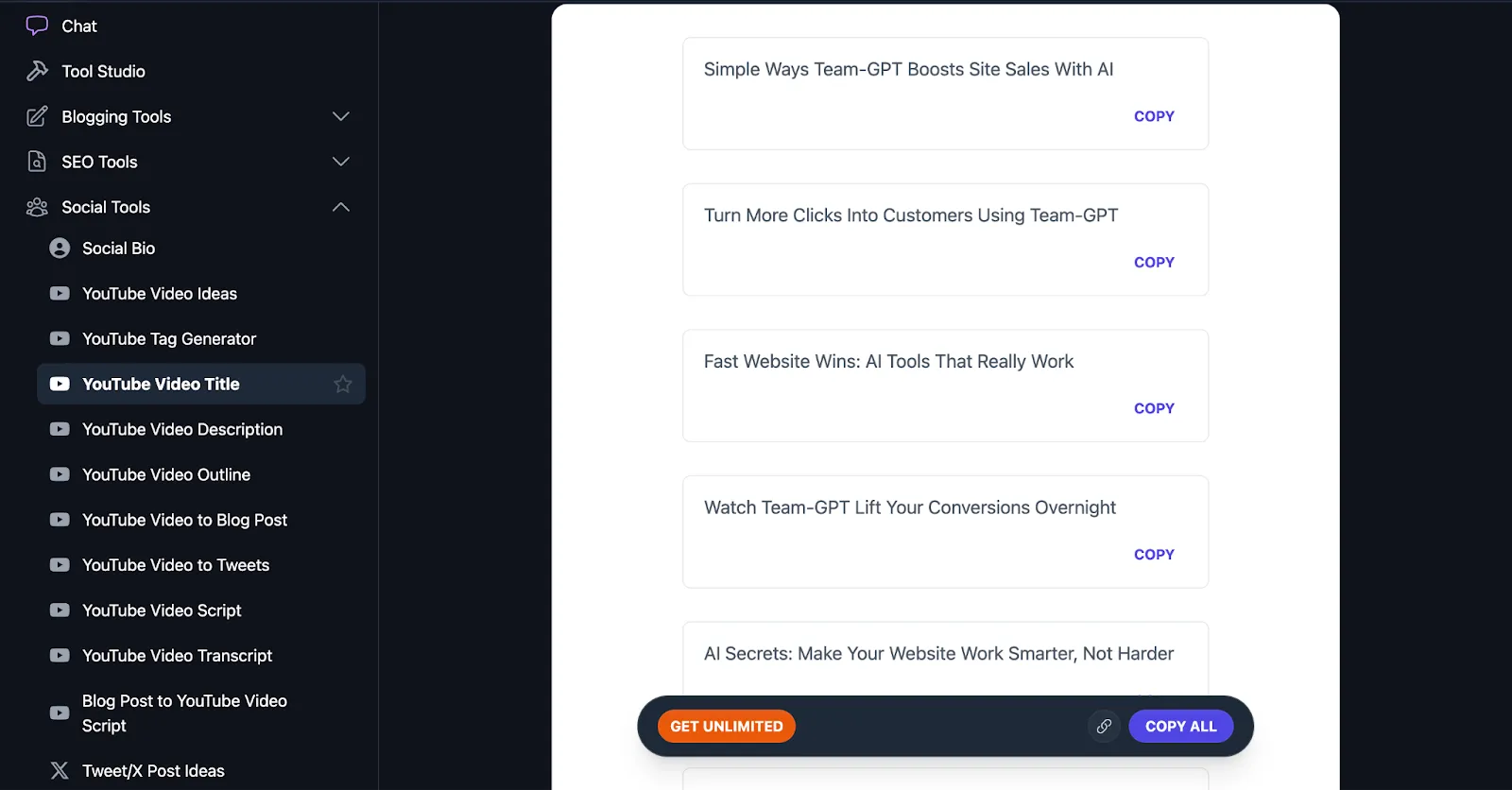
Task: Copy the "Turn More Clicks Into Customers" title
Action: [x=1154, y=263]
